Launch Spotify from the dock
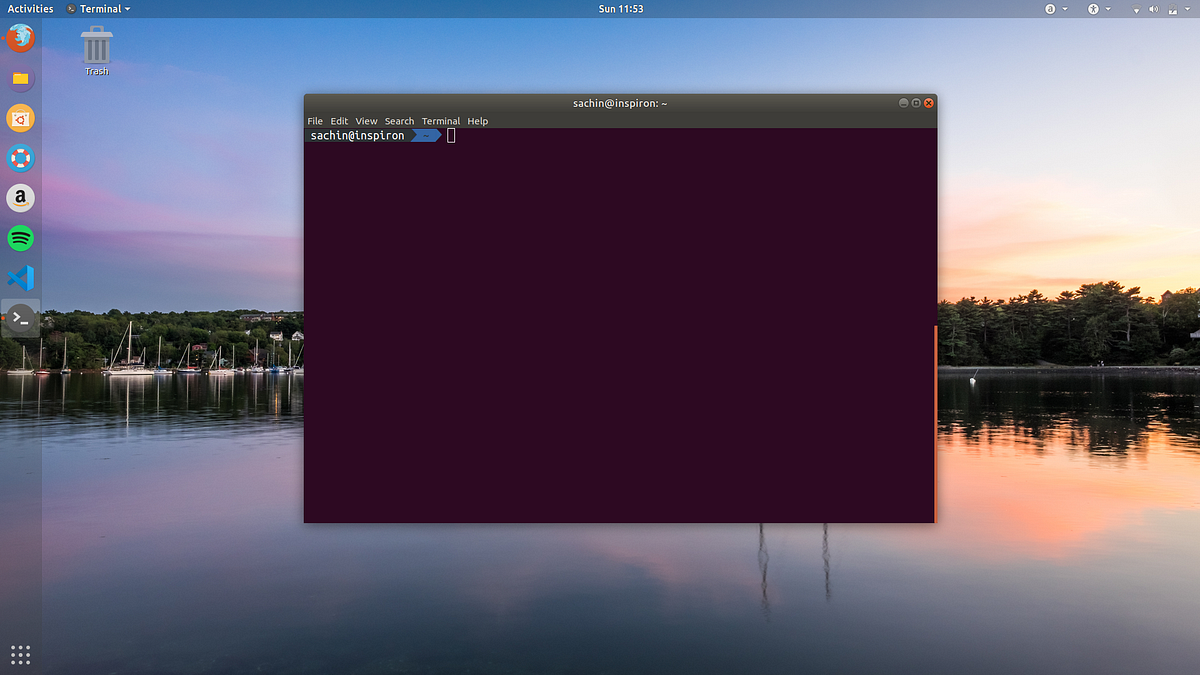The width and height of the screenshot is (1200, 675). pos(20,238)
